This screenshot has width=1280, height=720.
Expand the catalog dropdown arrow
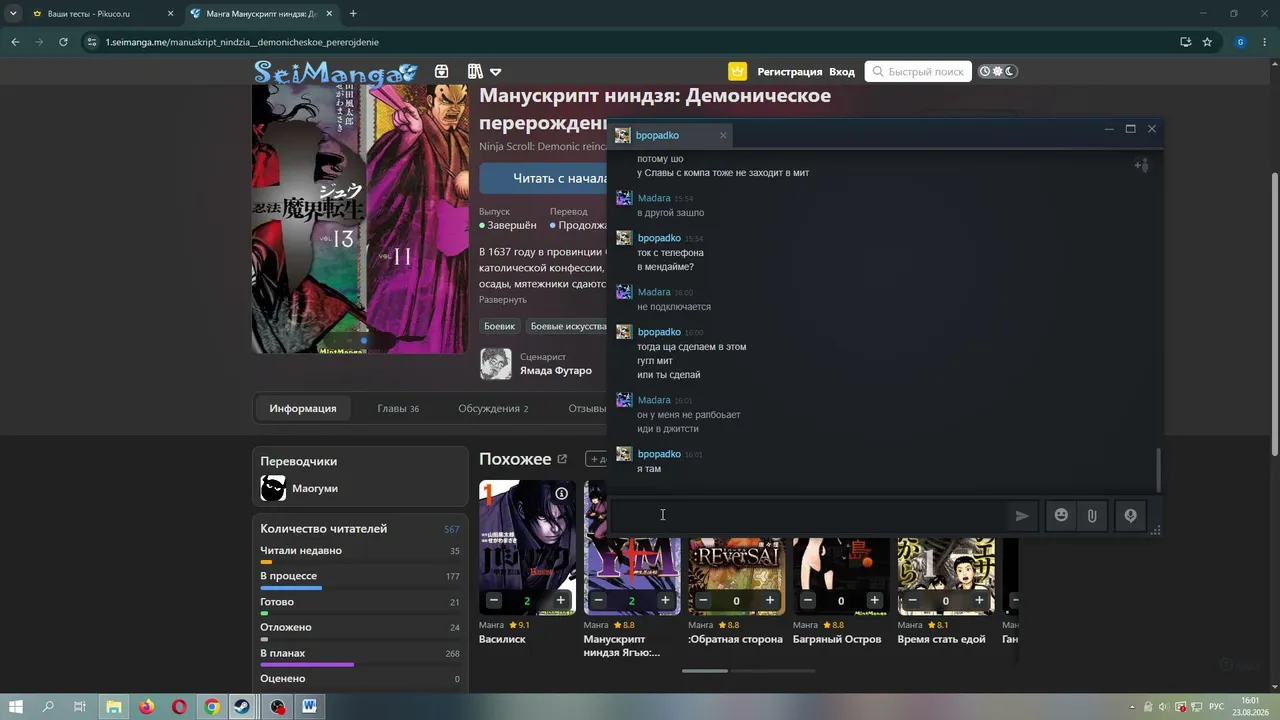coord(496,72)
